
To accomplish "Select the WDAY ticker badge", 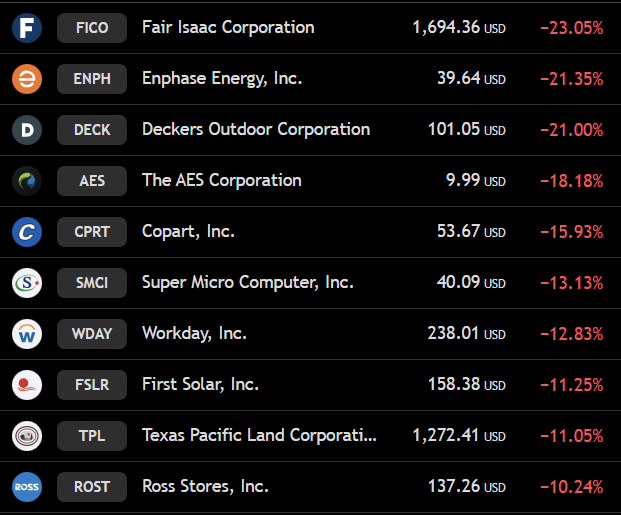I will pyautogui.click(x=92, y=334).
